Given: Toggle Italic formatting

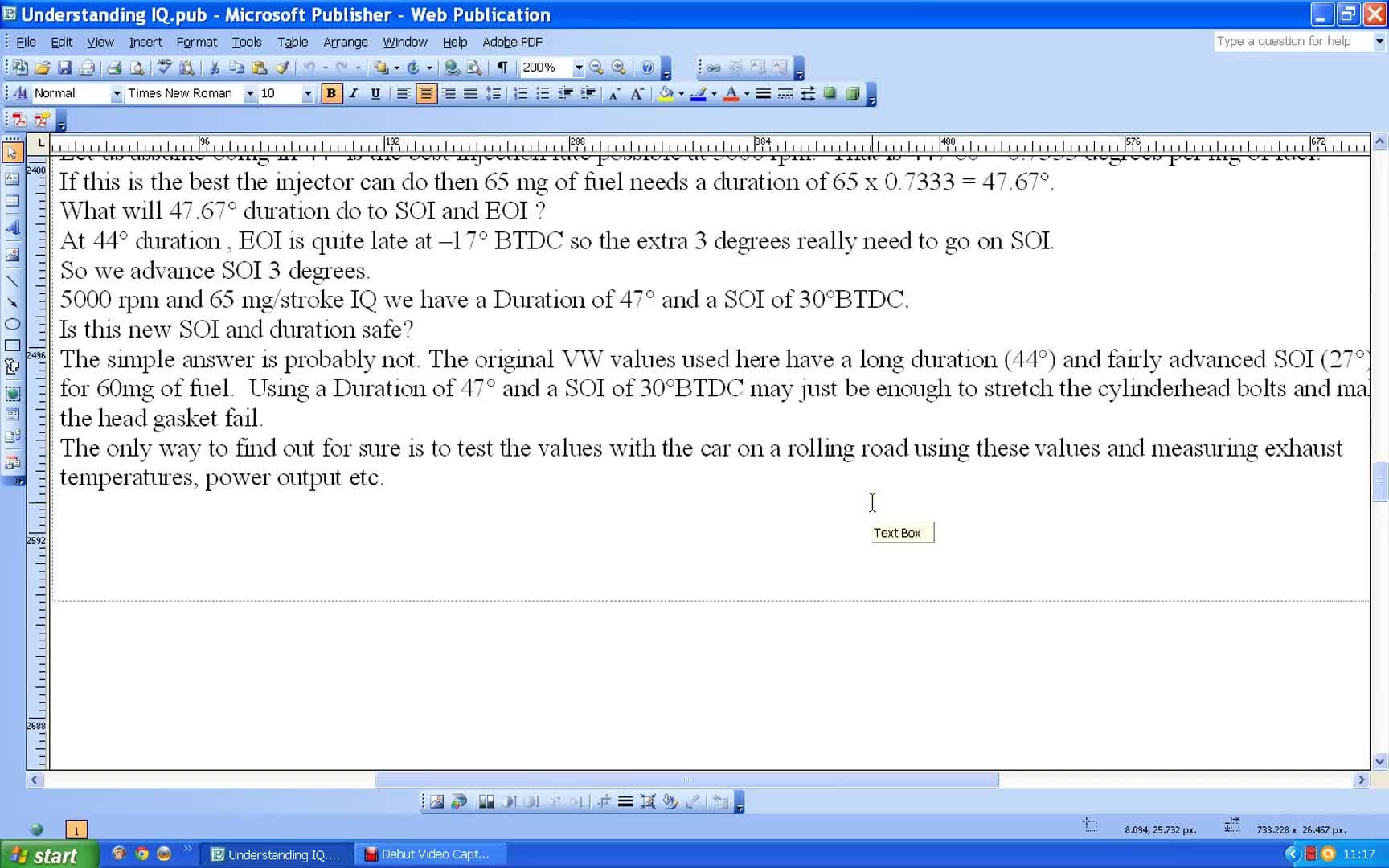Looking at the screenshot, I should tap(353, 94).
